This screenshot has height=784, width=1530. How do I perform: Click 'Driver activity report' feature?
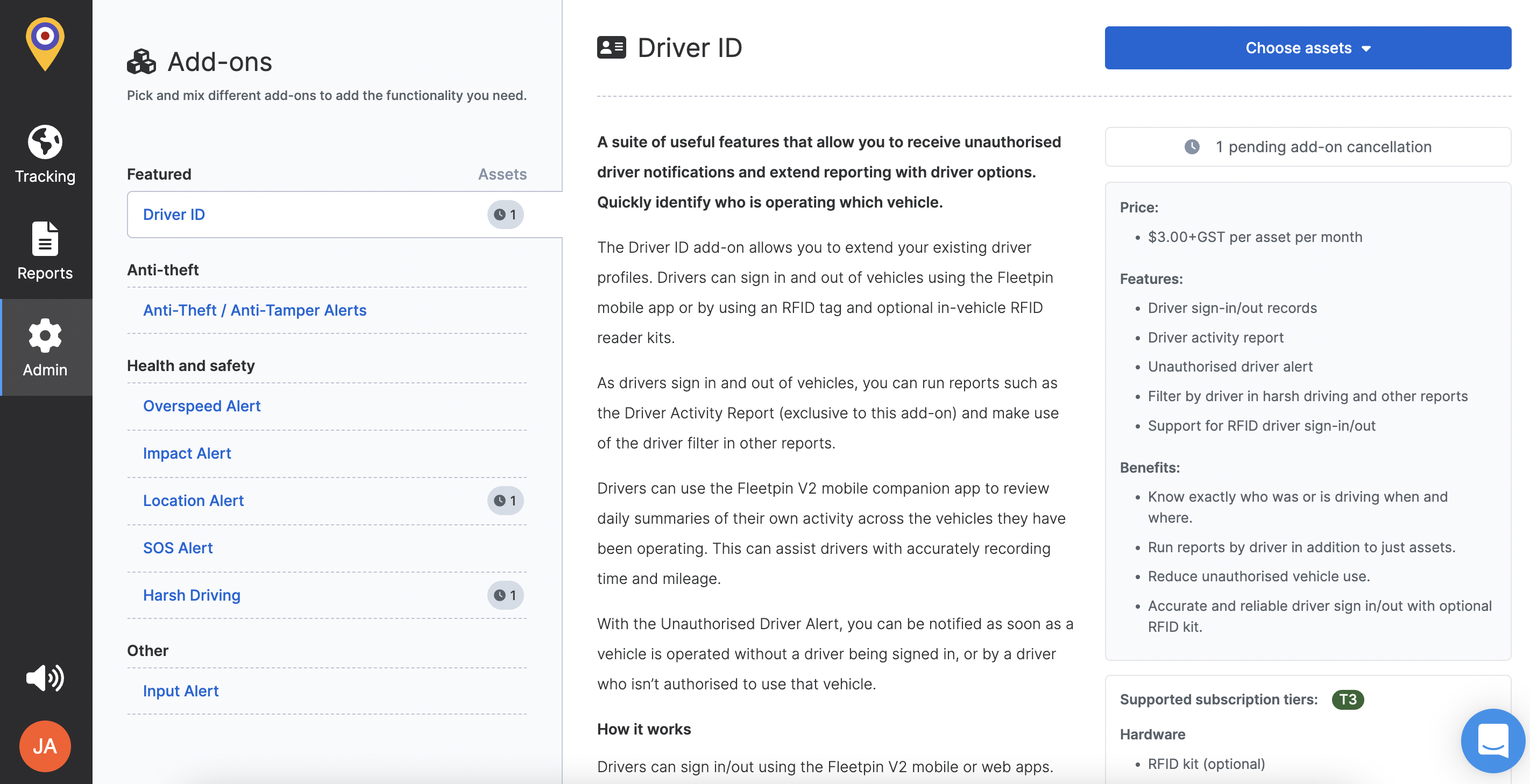pos(1215,337)
